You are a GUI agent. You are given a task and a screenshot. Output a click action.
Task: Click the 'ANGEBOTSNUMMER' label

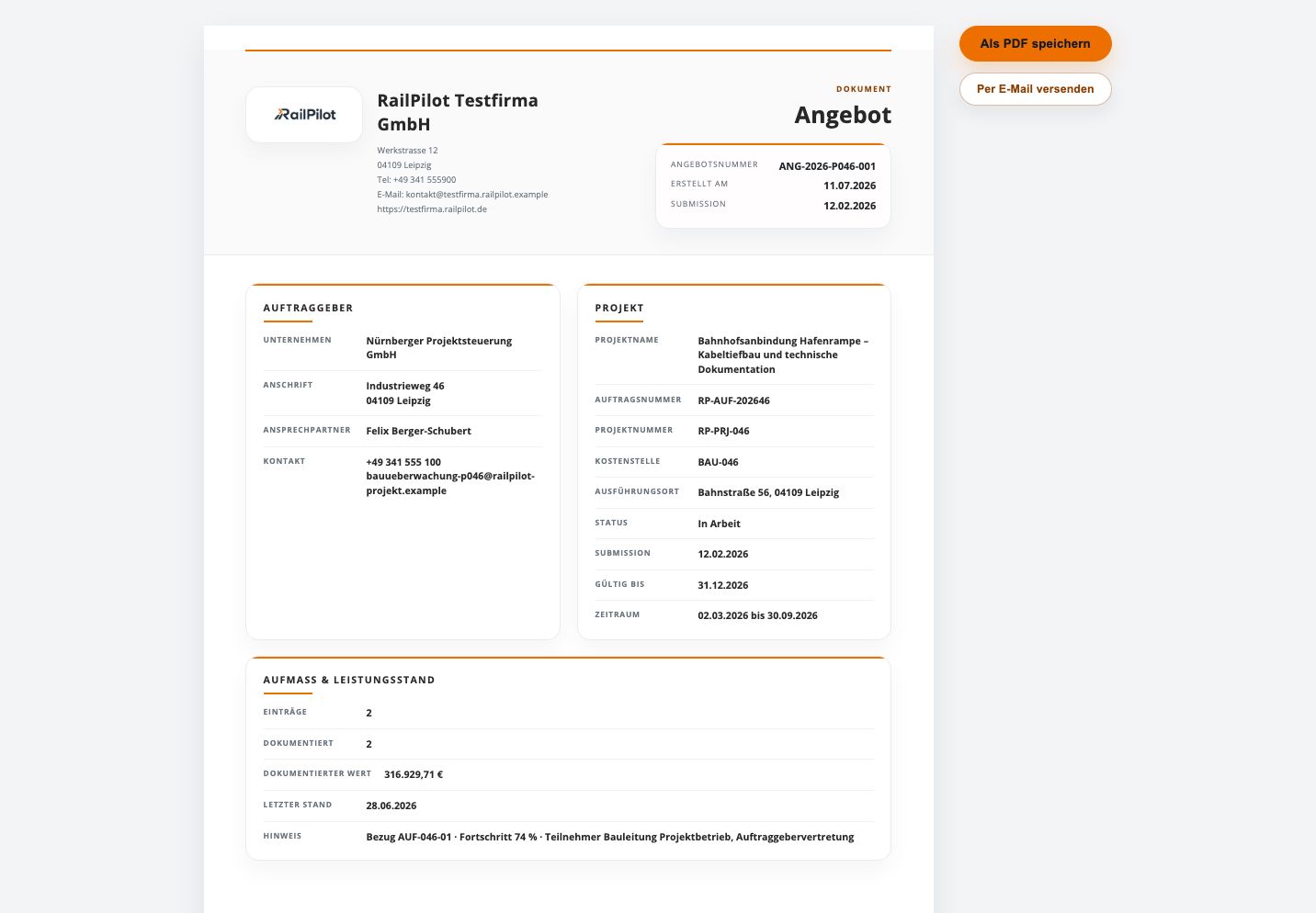[714, 164]
